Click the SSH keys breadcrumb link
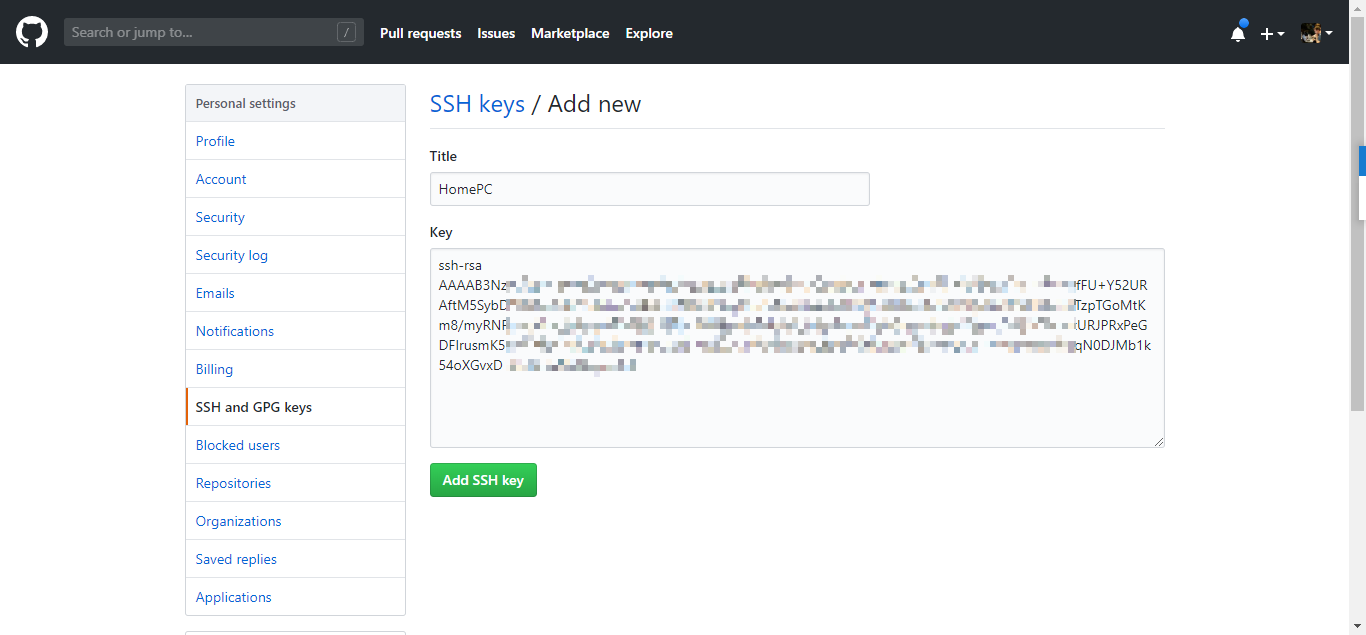This screenshot has width=1366, height=635. [477, 104]
